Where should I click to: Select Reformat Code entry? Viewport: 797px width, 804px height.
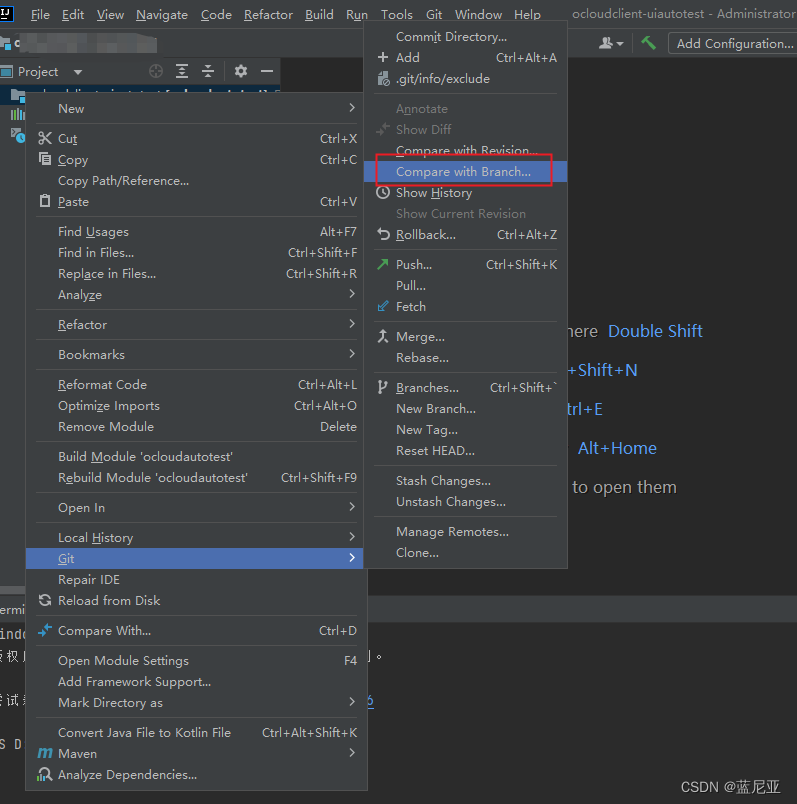pos(196,385)
